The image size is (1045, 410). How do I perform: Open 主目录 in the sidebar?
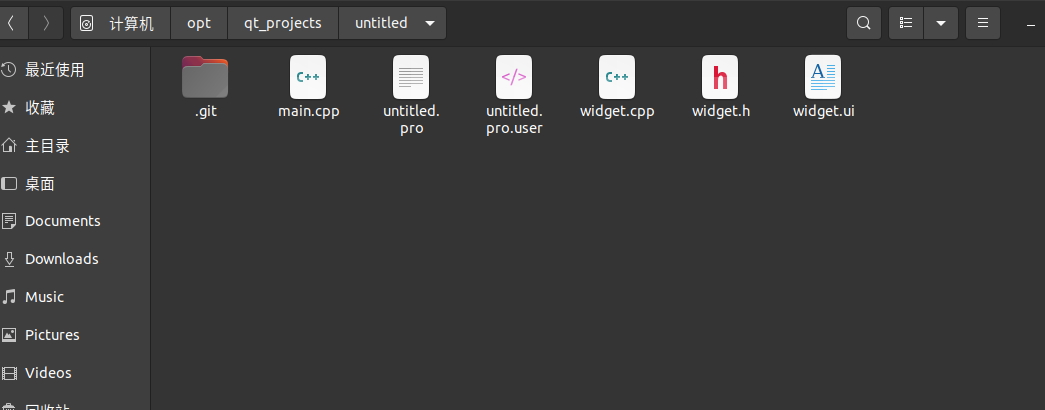click(x=75, y=145)
